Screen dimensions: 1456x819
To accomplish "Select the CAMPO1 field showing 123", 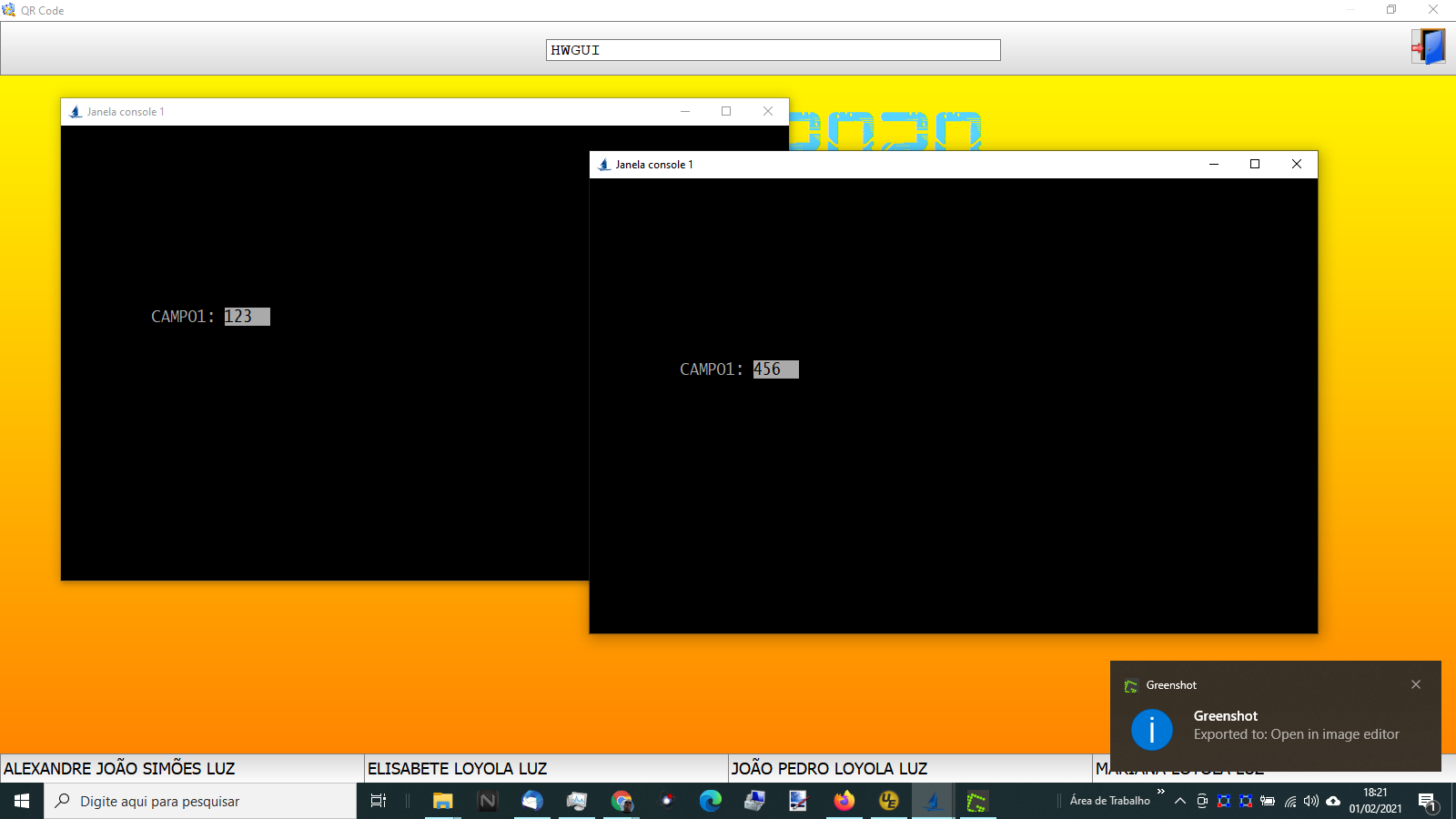I will (247, 317).
